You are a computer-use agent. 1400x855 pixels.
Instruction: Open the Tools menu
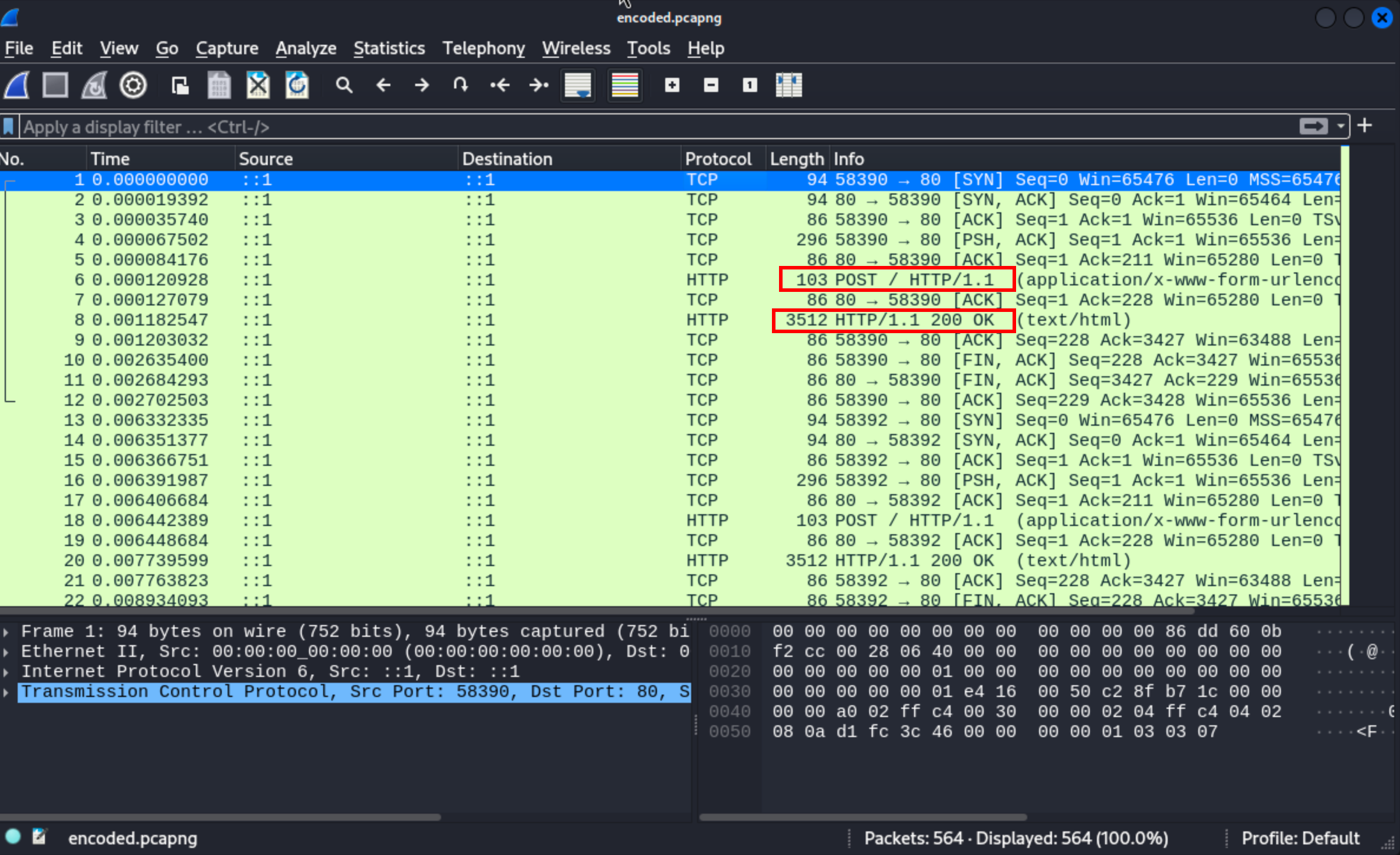[x=649, y=48]
